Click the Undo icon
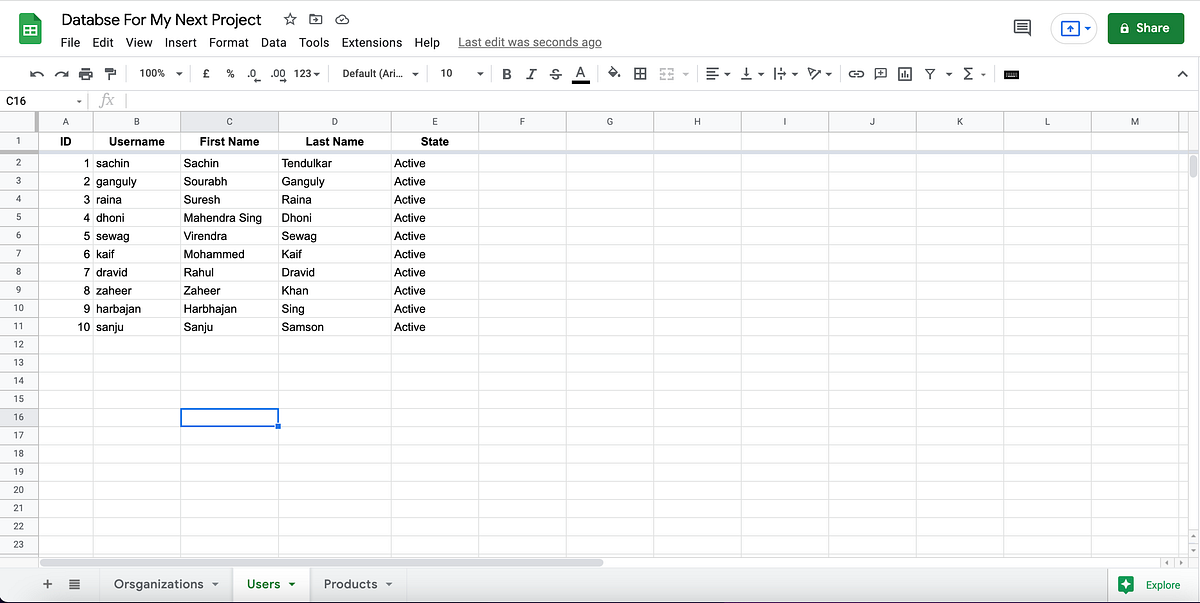Image resolution: width=1200 pixels, height=603 pixels. tap(37, 73)
